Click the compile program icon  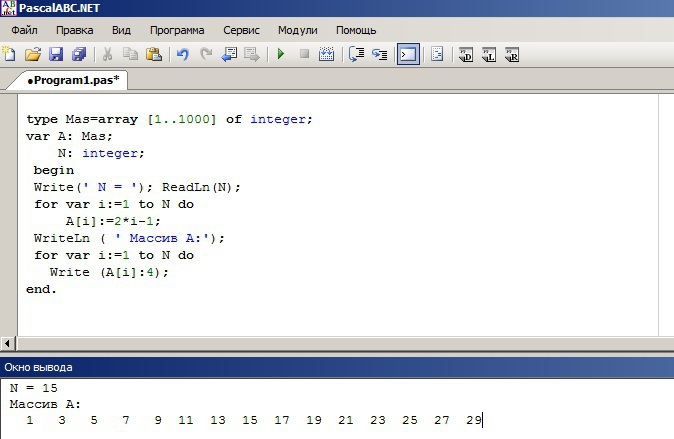click(x=327, y=54)
